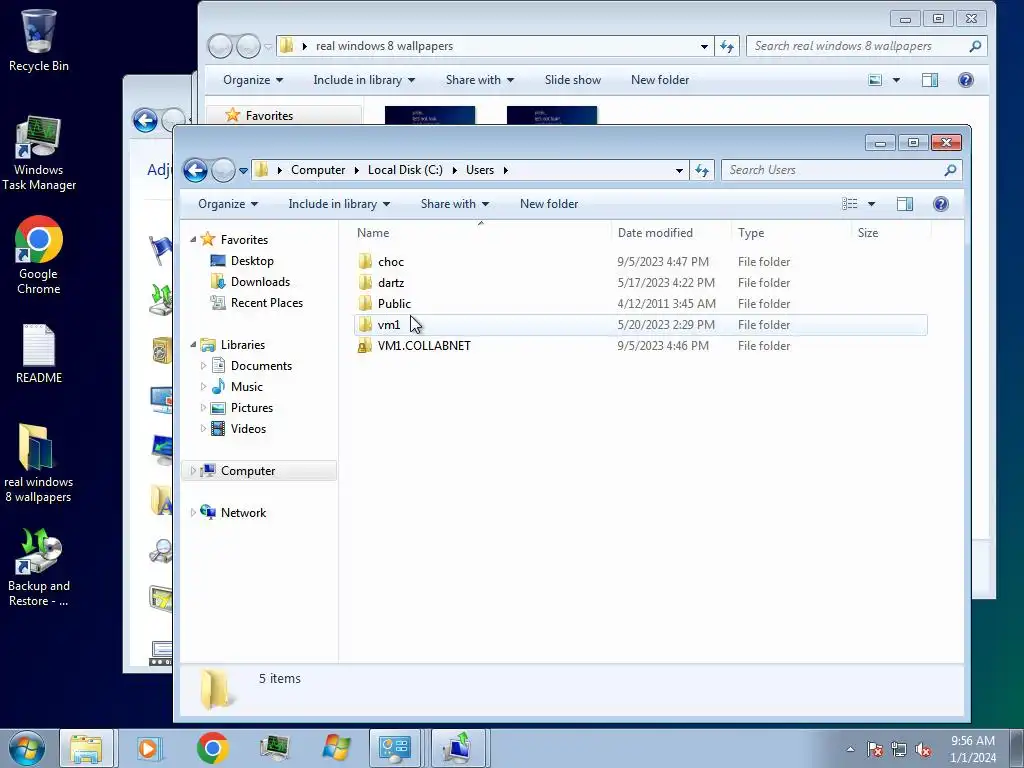Open Windows Task Manager desktop shortcut
The image size is (1024, 768).
click(x=39, y=153)
